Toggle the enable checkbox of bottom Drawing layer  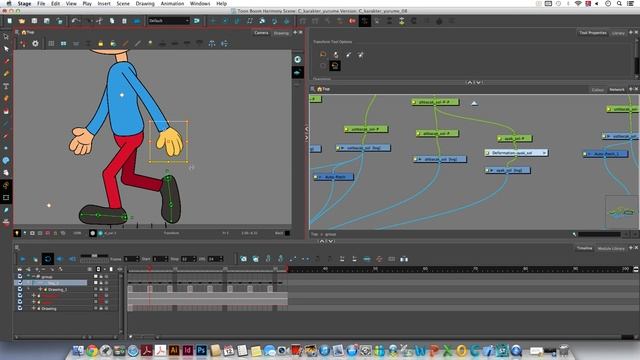[20, 308]
